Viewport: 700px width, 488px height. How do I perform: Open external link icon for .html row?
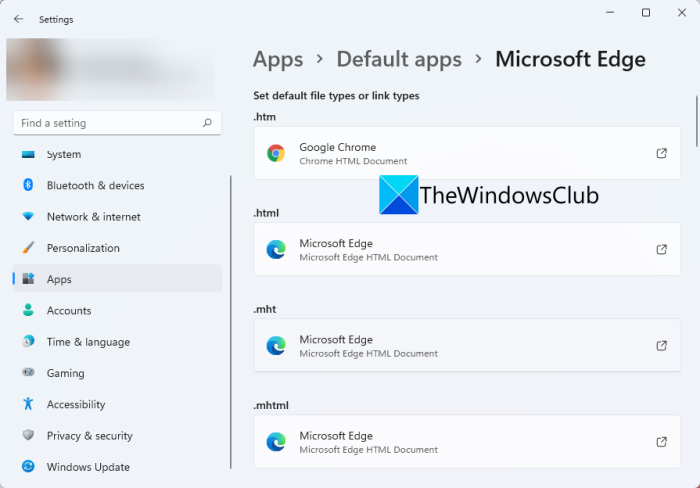pos(661,249)
